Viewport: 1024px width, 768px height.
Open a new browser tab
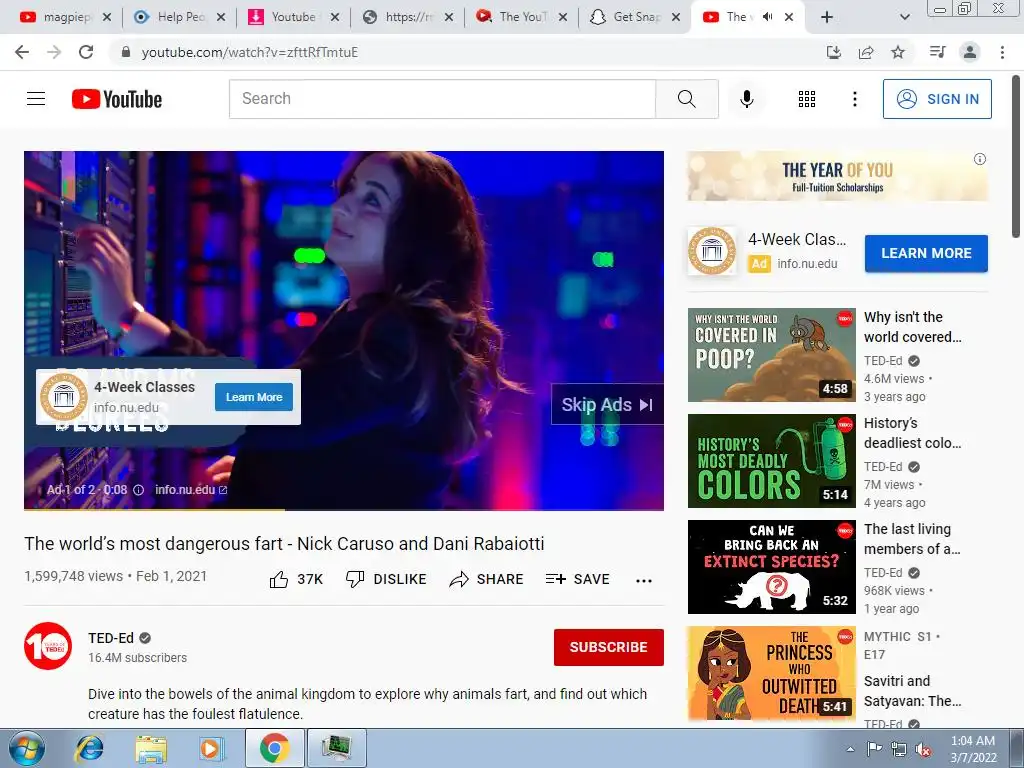[826, 17]
